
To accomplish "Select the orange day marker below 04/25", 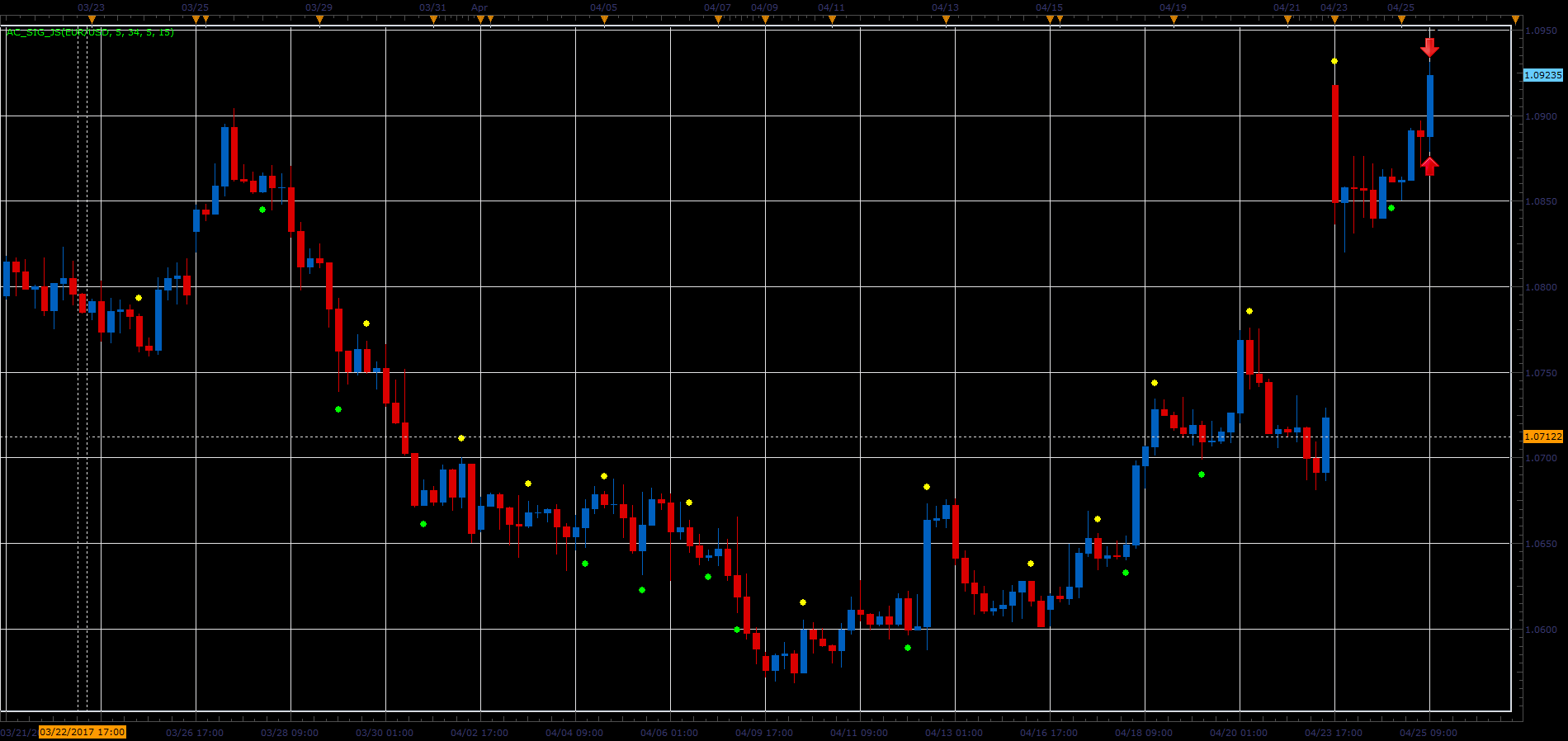I will coord(1401,20).
